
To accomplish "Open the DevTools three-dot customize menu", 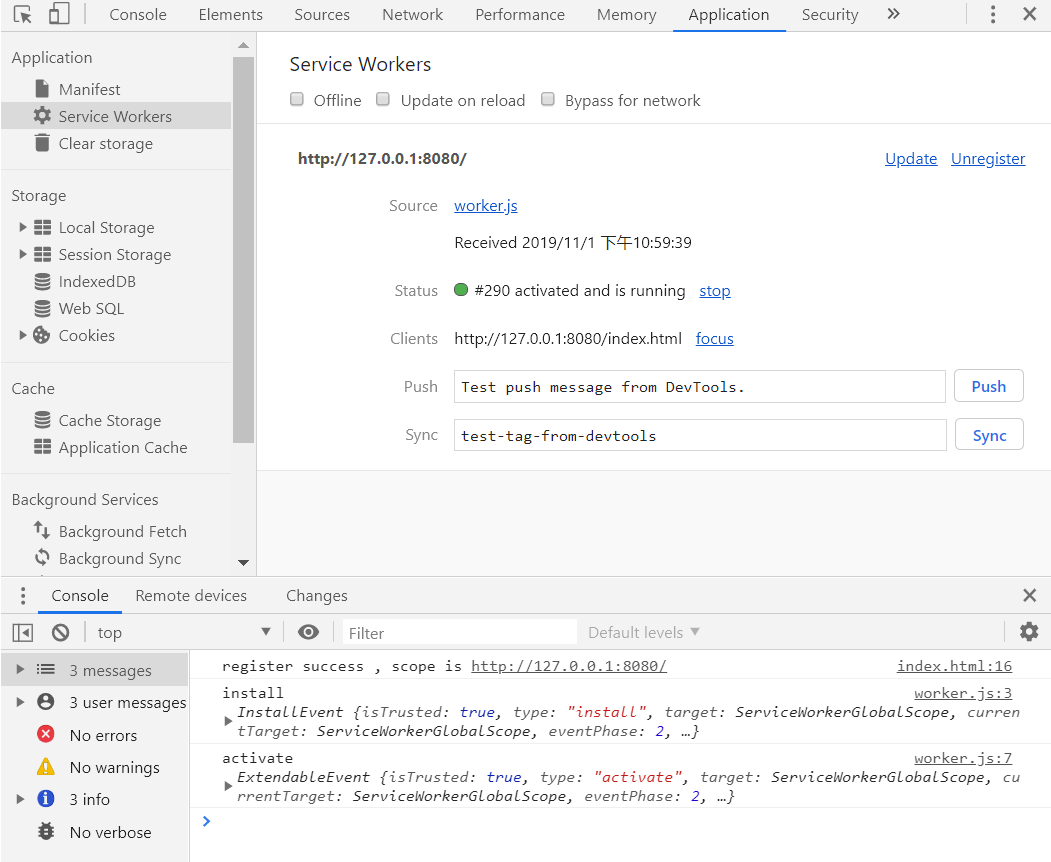I will (993, 14).
